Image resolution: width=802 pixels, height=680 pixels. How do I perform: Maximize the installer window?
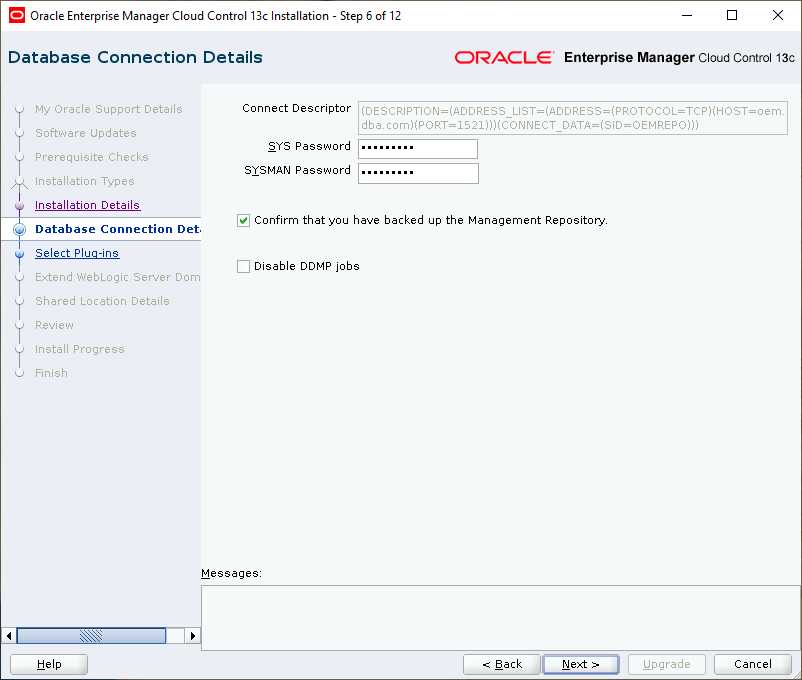732,15
